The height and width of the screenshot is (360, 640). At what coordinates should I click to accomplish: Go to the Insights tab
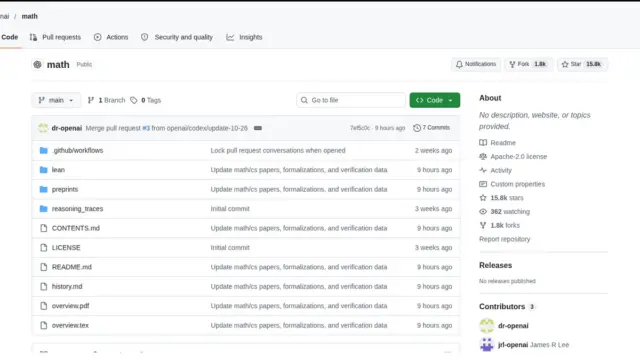(244, 37)
